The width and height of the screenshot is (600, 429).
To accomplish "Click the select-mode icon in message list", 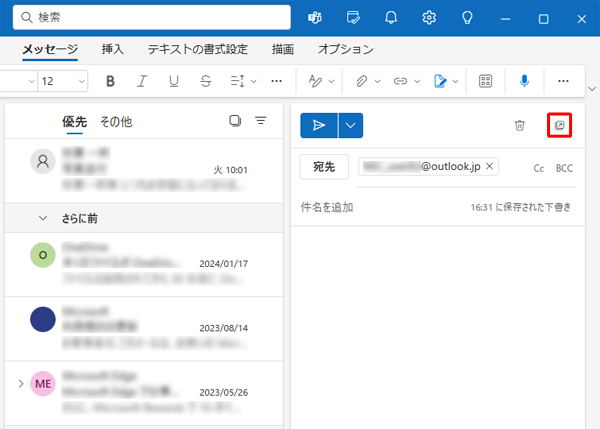I will tap(235, 121).
